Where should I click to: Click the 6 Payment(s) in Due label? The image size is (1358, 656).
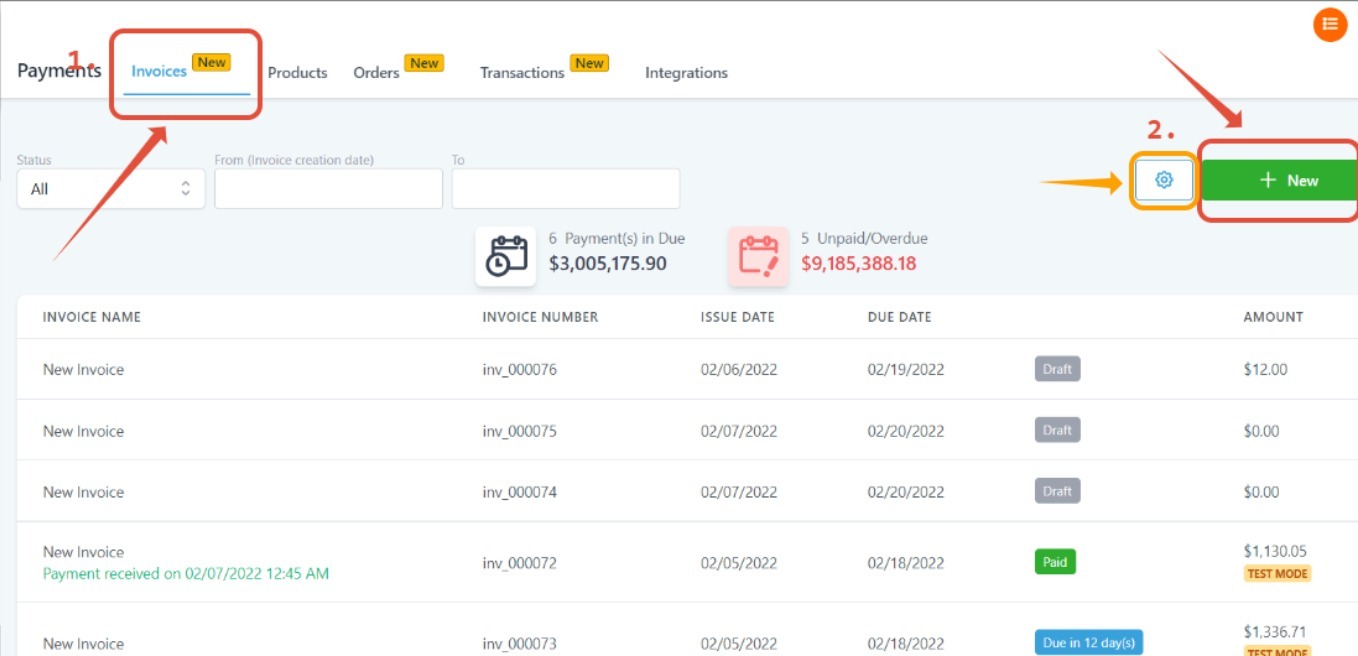point(617,239)
